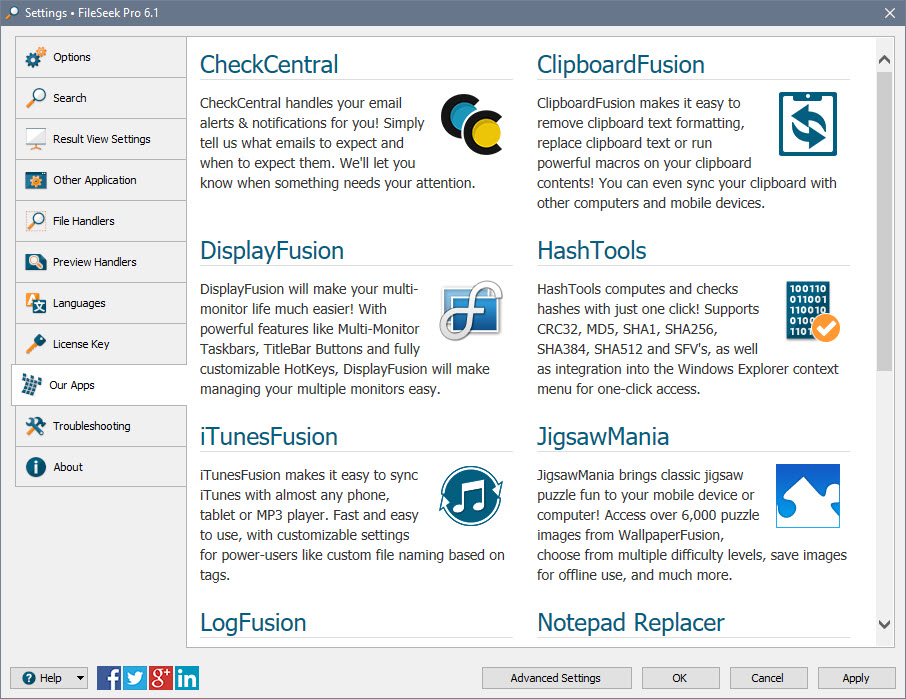The width and height of the screenshot is (906, 699).
Task: Click the iTunesFusion music note icon
Action: pyautogui.click(x=471, y=496)
